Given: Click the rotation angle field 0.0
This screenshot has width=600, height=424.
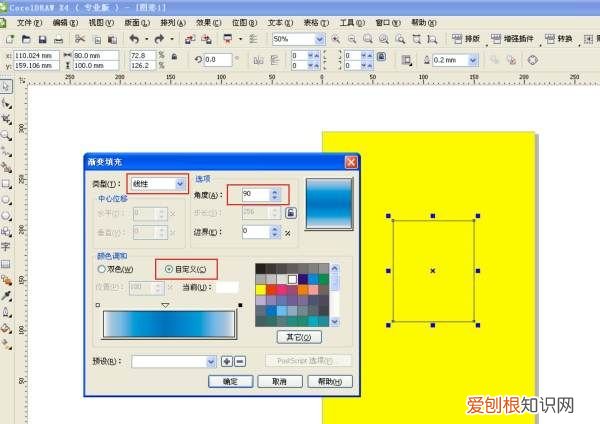Looking at the screenshot, I should click(x=218, y=60).
